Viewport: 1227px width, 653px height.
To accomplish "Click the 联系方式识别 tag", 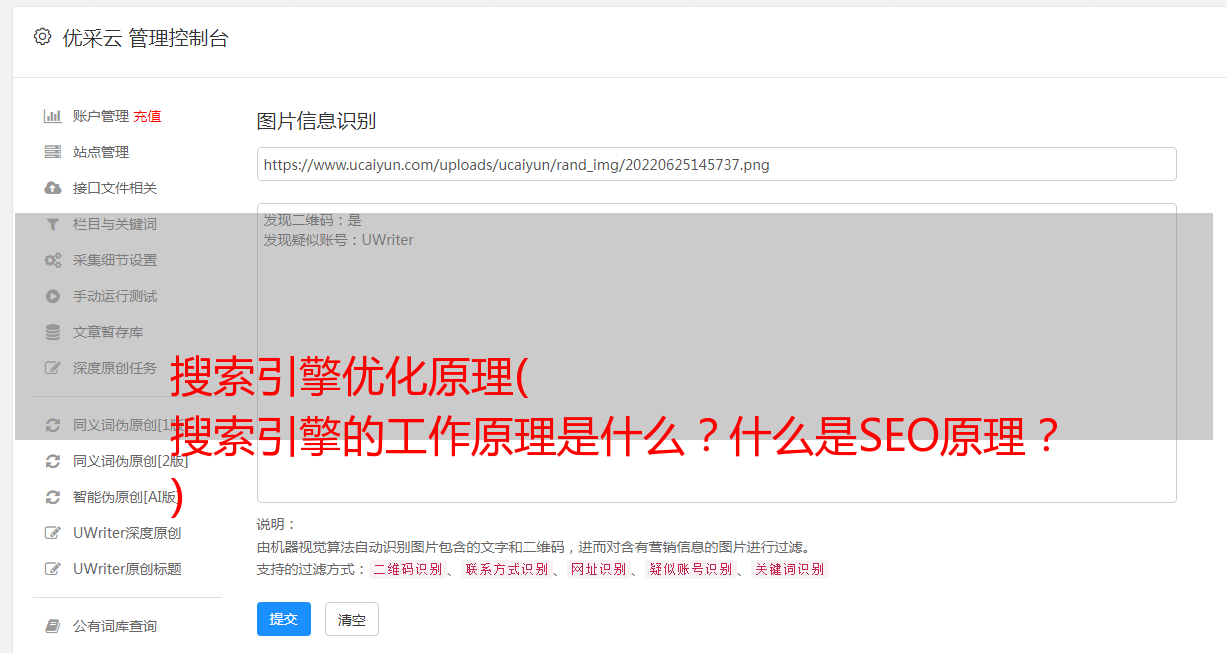I will click(506, 569).
